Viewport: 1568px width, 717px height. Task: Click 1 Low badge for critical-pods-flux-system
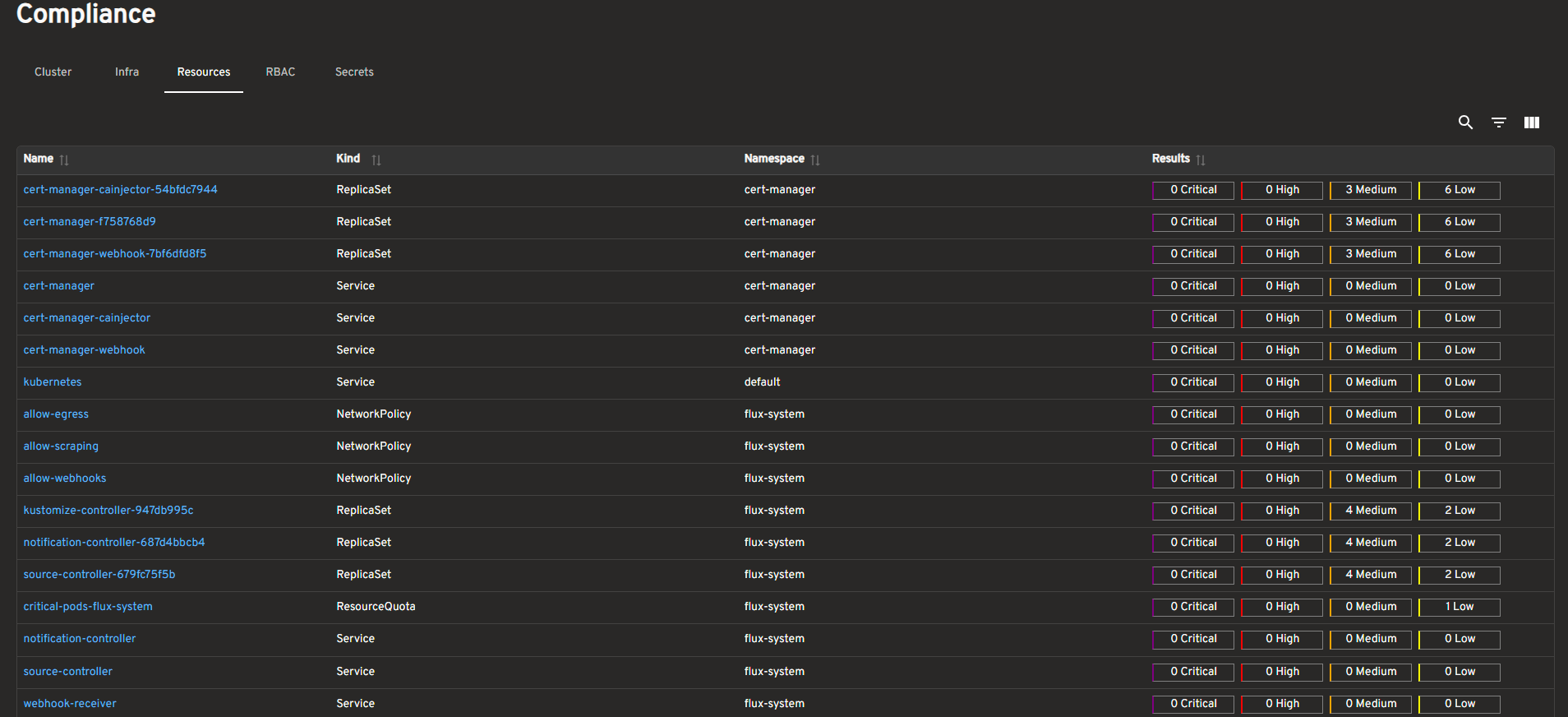(x=1460, y=607)
